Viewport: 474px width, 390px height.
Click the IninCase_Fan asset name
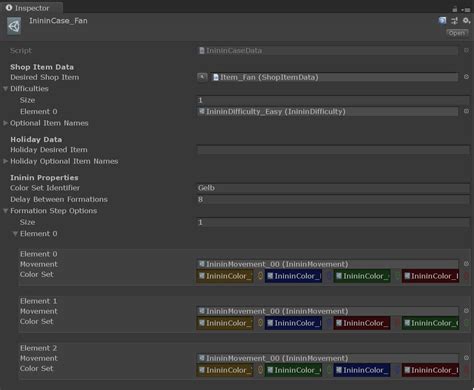(x=58, y=21)
